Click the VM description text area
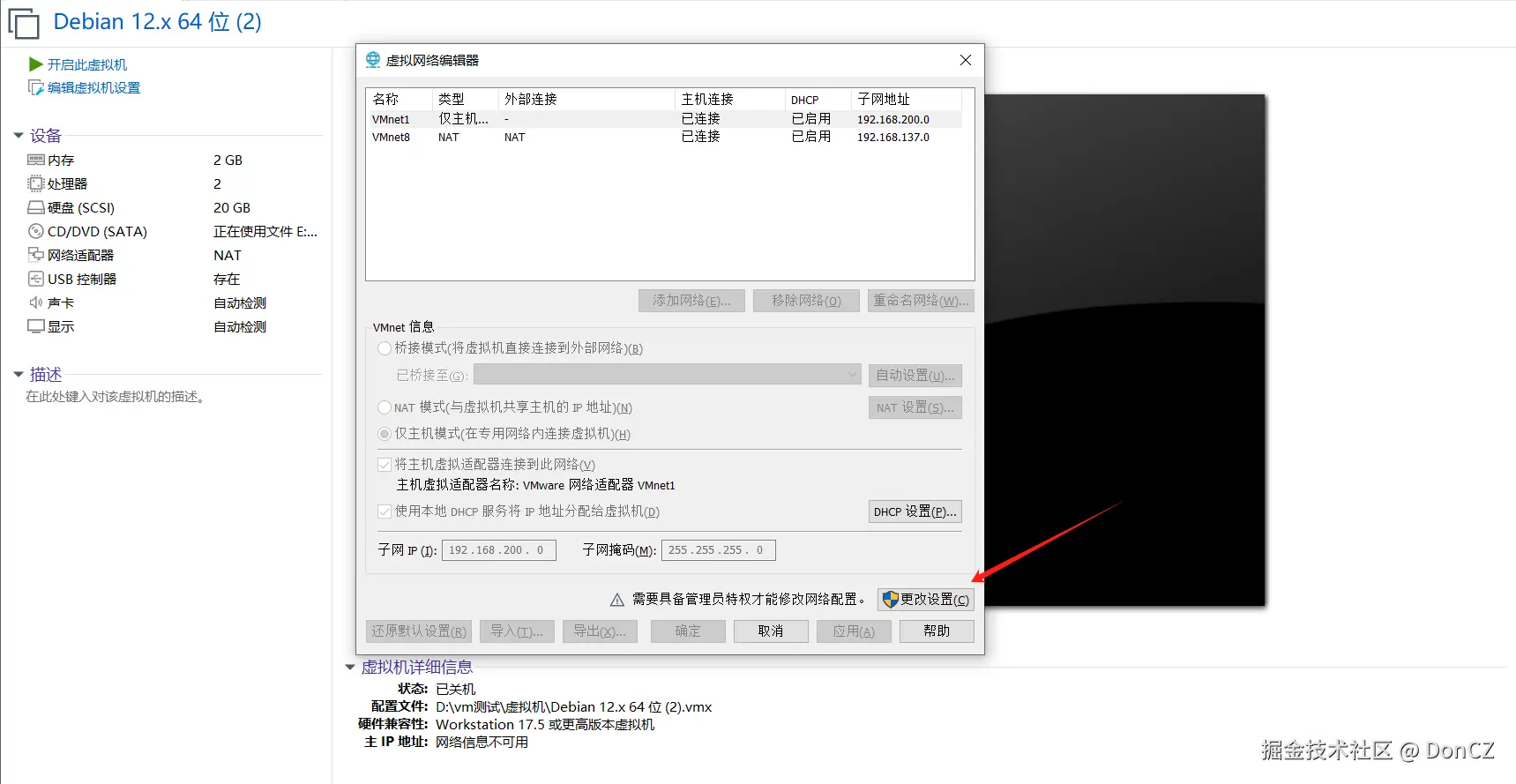Viewport: 1516px width, 784px height. click(116, 397)
